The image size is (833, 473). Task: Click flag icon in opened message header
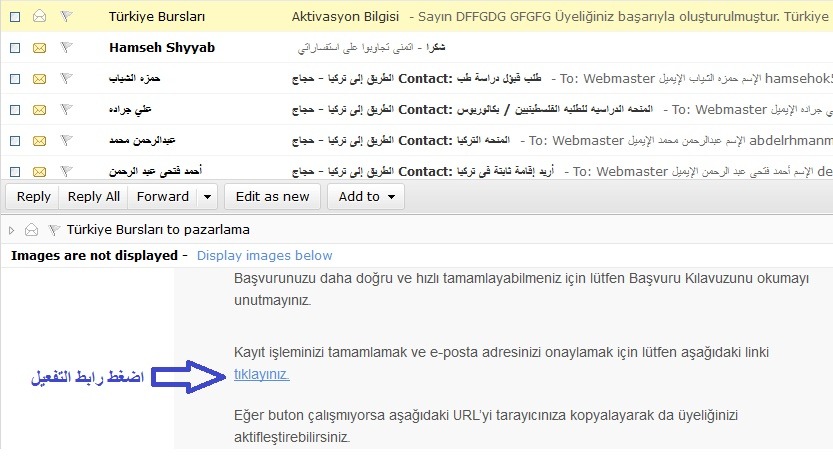point(54,230)
